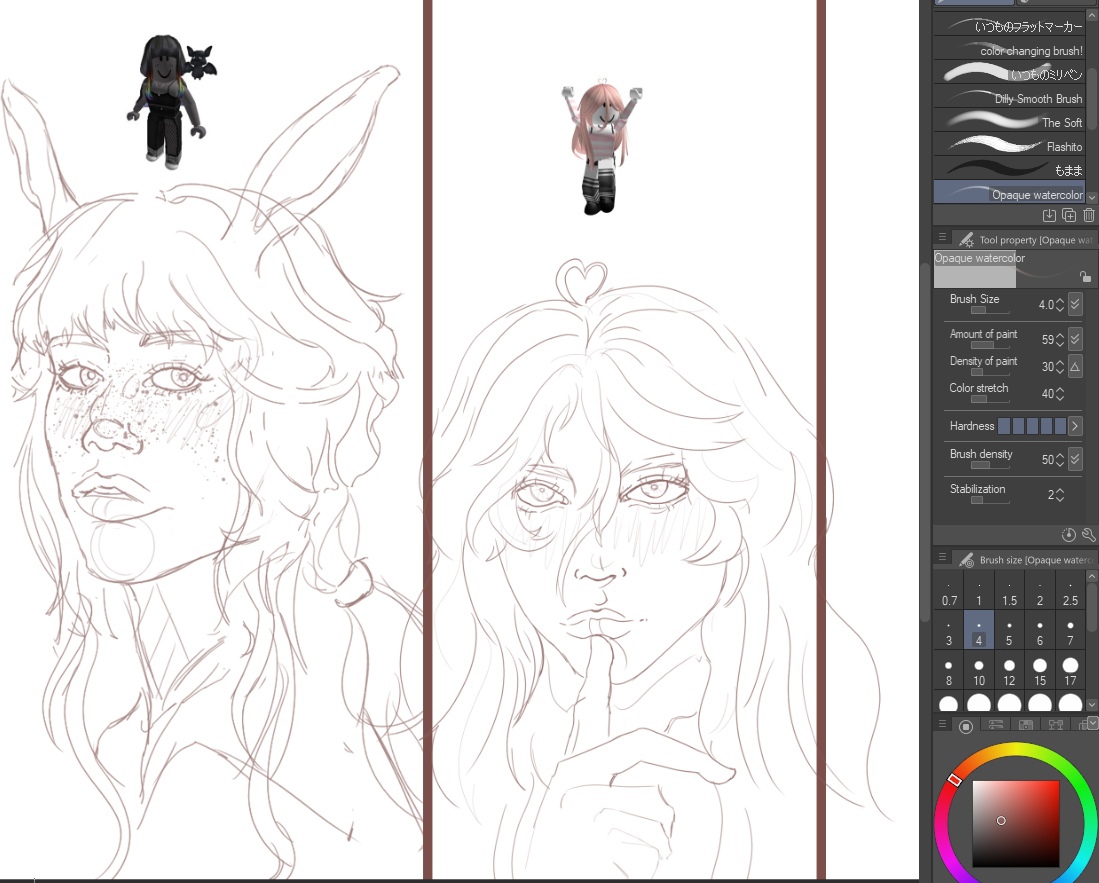Image resolution: width=1099 pixels, height=883 pixels.
Task: Open Brush density dynamics settings button
Action: pos(1074,459)
